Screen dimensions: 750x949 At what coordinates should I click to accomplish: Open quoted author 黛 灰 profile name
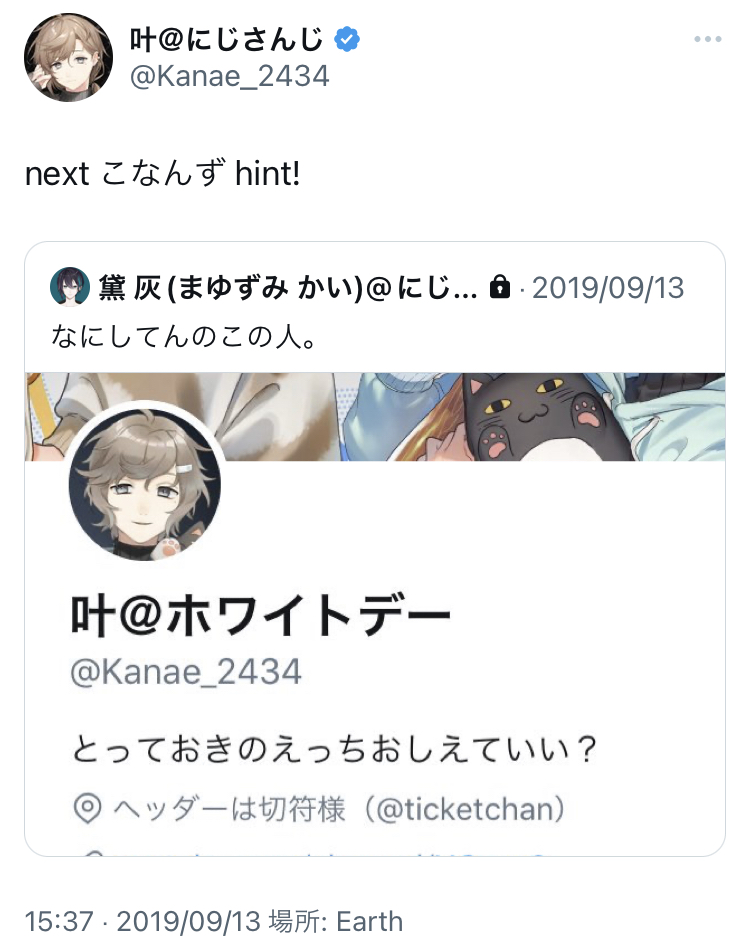coord(288,287)
